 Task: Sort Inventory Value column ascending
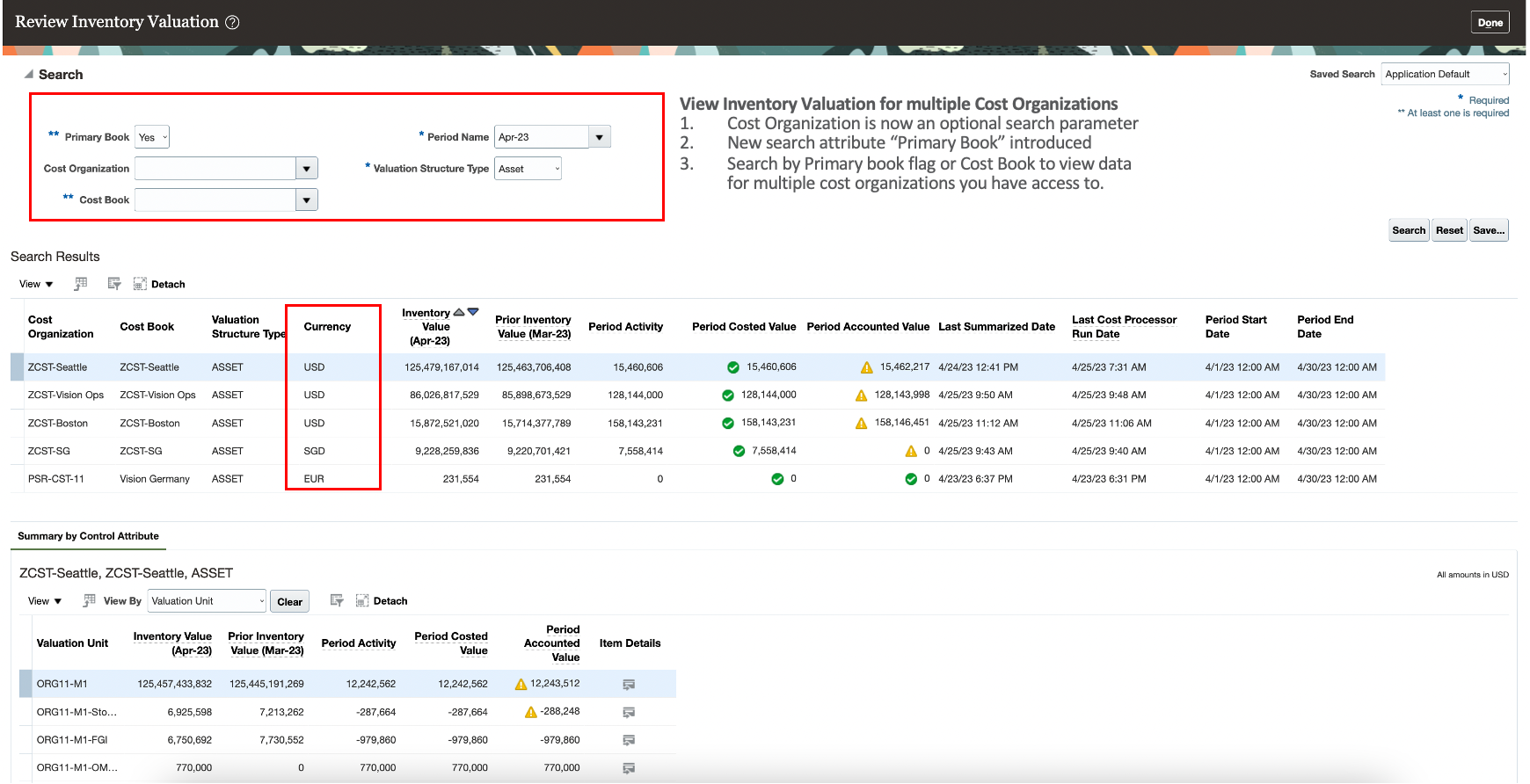(x=459, y=312)
